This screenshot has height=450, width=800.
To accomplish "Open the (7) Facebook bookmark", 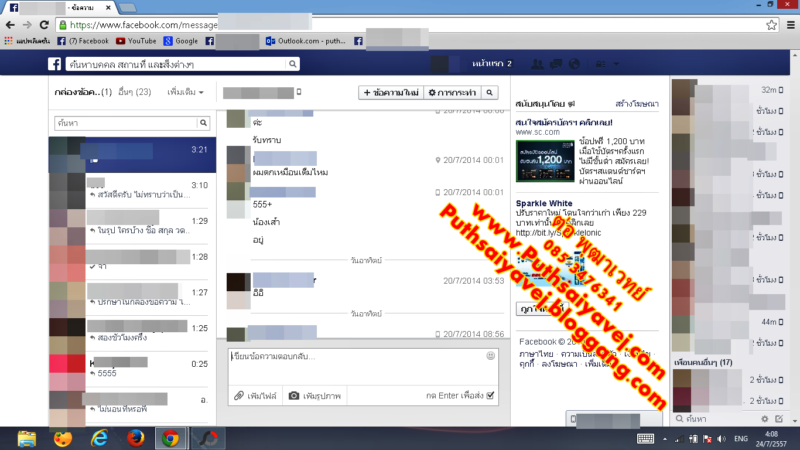I will tap(83, 41).
